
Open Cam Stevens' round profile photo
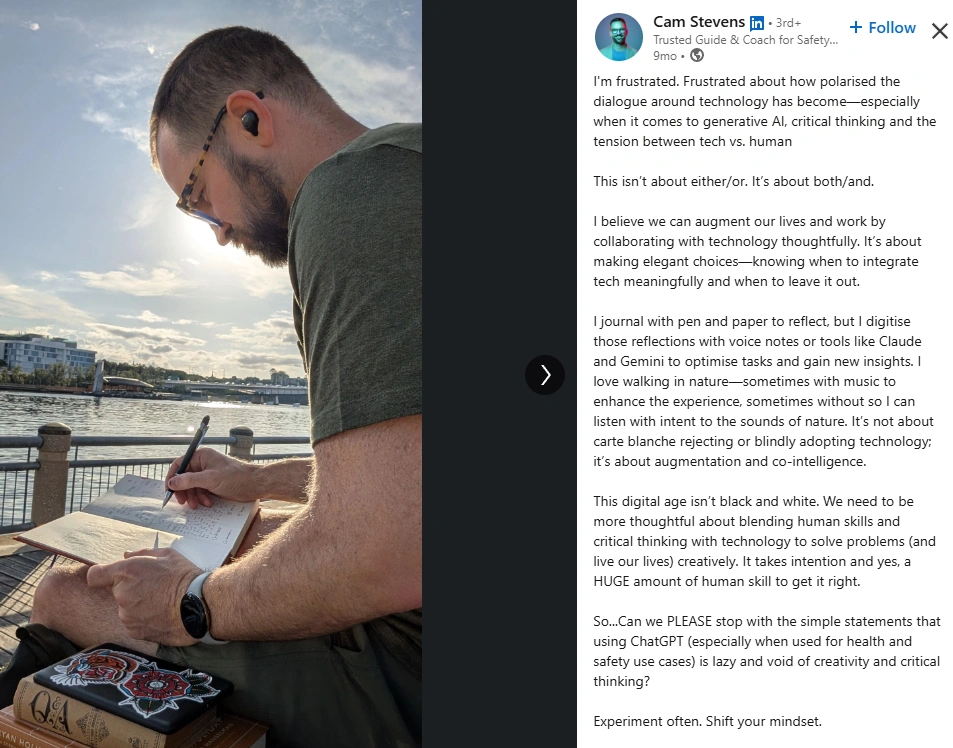pyautogui.click(x=619, y=37)
